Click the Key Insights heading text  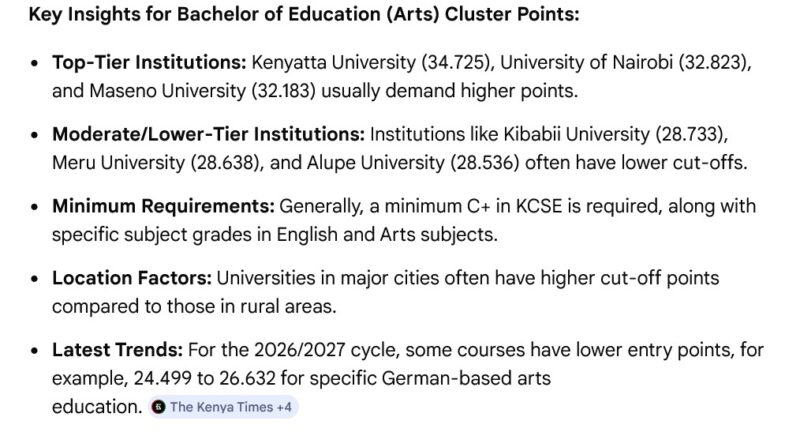[x=291, y=17]
